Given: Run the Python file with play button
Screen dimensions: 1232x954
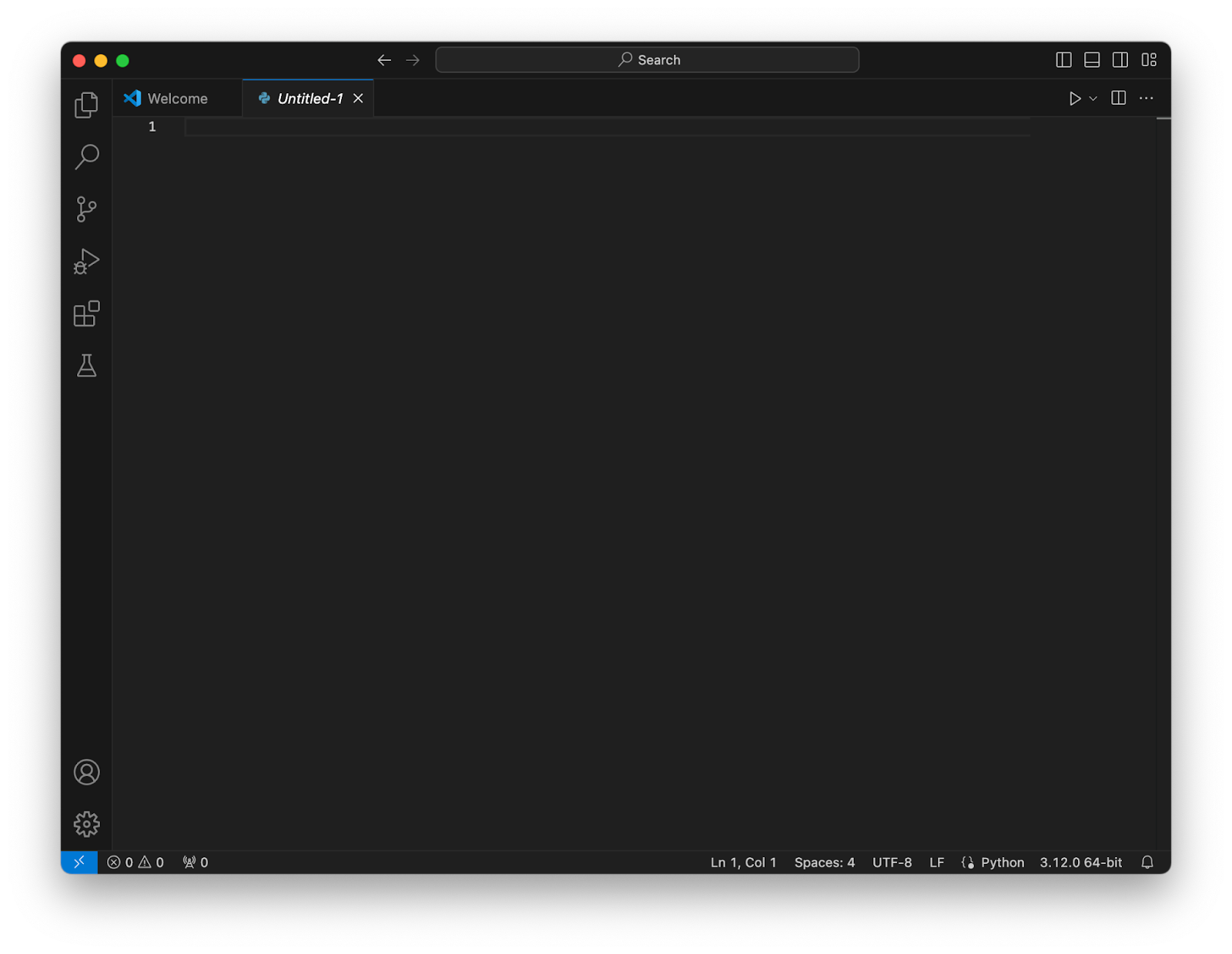Looking at the screenshot, I should 1074,99.
